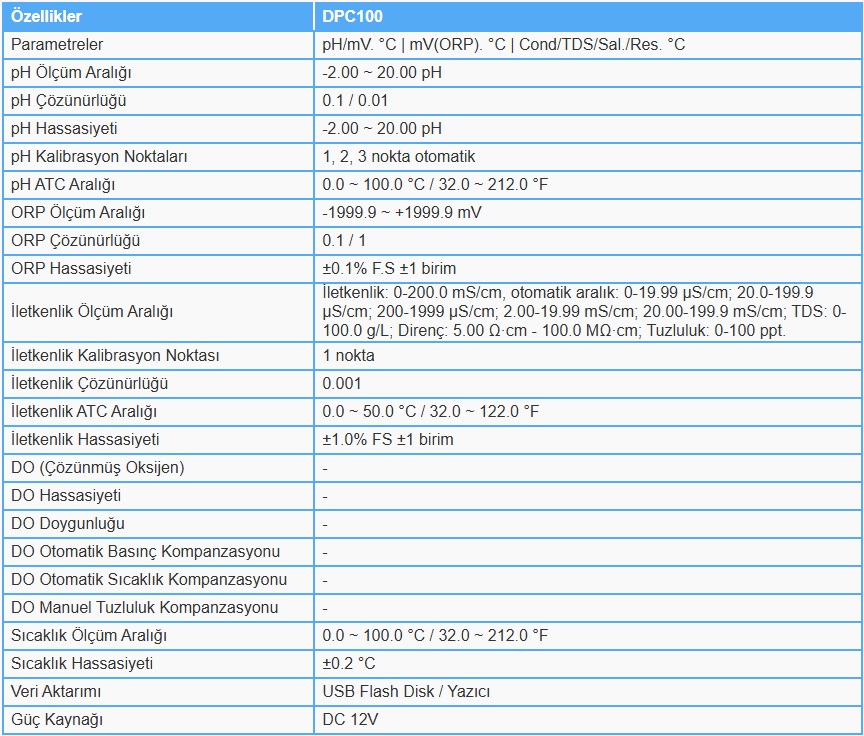Click the 'DO Doygunluğu' label

[68, 524]
